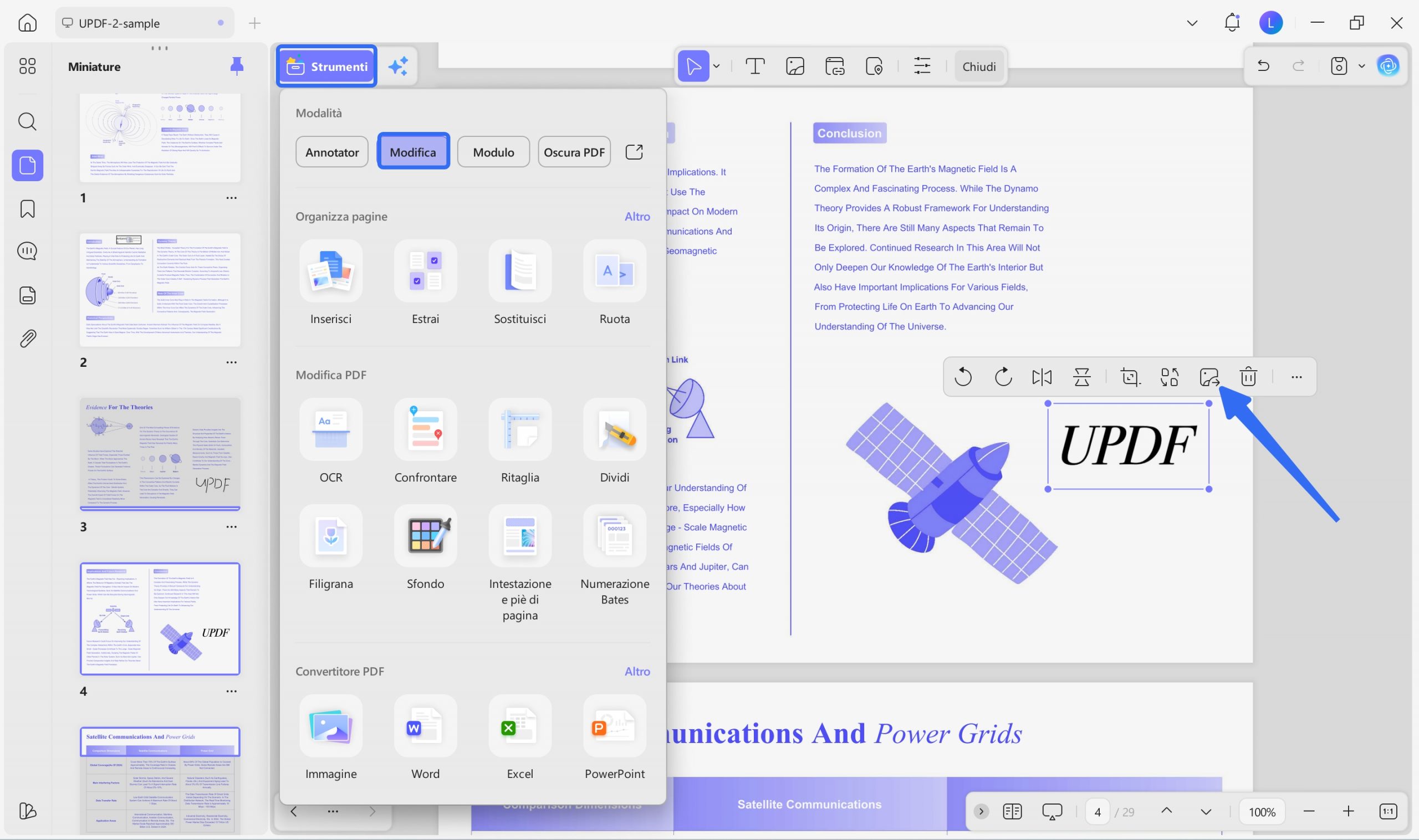1419x840 pixels.
Task: Zoom in with the plus button
Action: pos(1347,811)
